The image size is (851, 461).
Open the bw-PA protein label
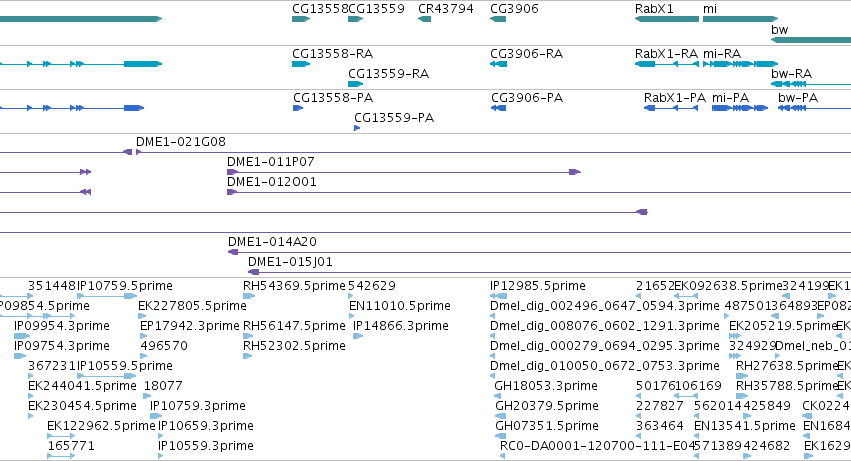point(798,98)
